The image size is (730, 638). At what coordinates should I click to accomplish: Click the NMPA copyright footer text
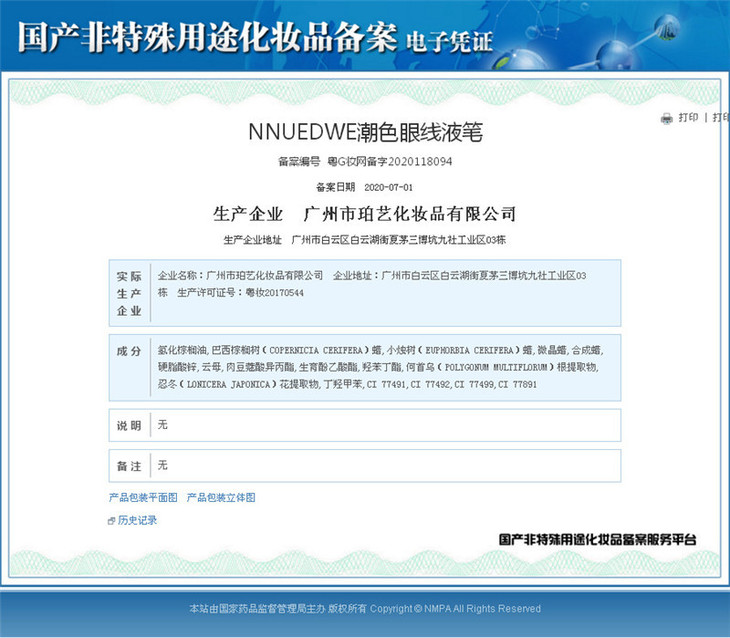(365, 609)
